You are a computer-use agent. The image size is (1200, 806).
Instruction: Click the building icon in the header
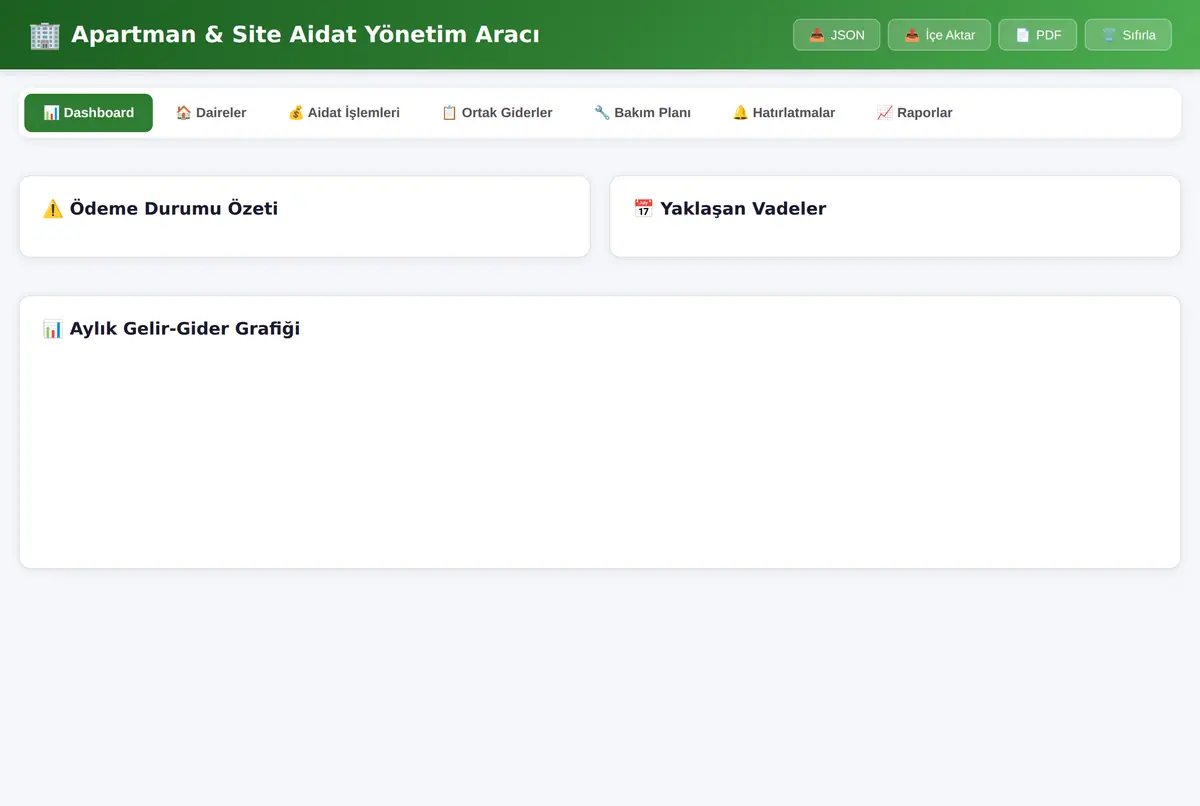(x=45, y=35)
